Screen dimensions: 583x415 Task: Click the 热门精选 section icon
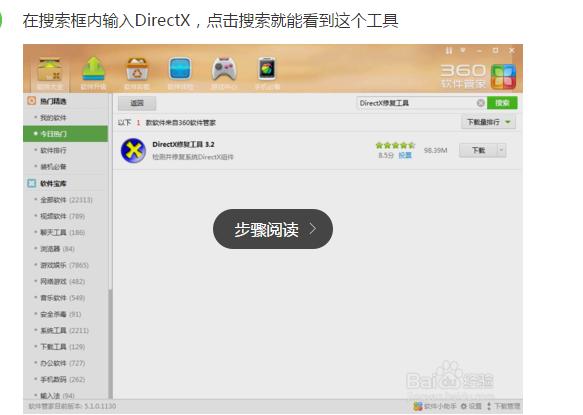(32, 101)
